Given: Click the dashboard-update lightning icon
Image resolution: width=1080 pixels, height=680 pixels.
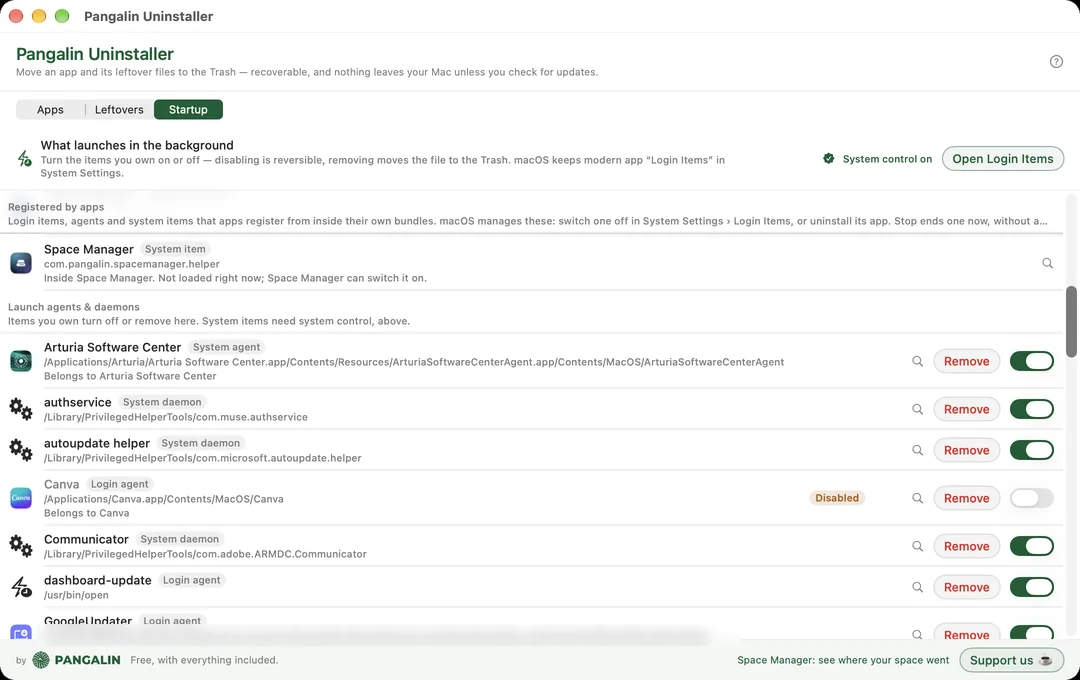Looking at the screenshot, I should pyautogui.click(x=21, y=587).
